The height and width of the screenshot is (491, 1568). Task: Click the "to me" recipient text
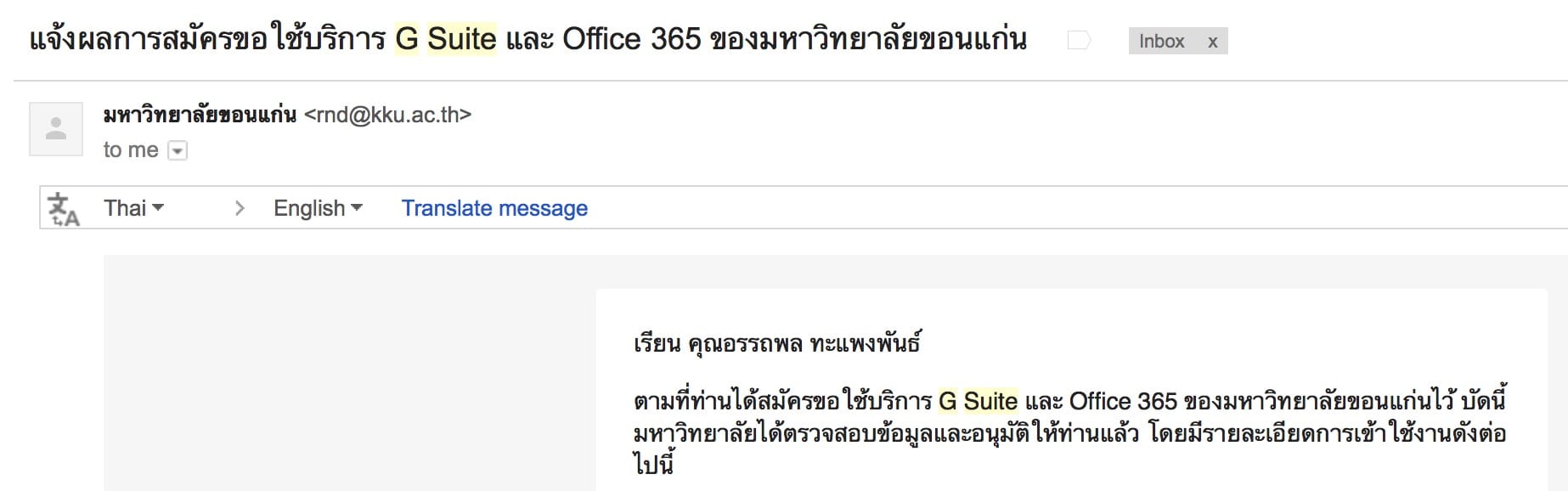(x=131, y=150)
